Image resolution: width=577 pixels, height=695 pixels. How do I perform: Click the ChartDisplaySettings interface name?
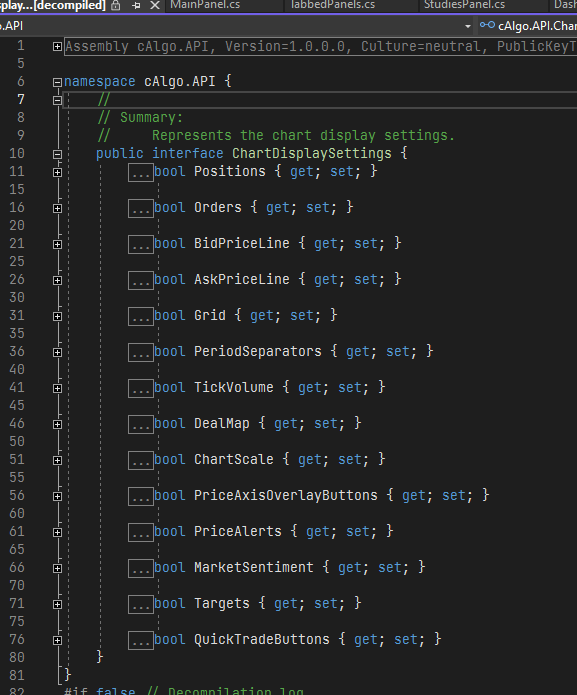click(x=312, y=153)
